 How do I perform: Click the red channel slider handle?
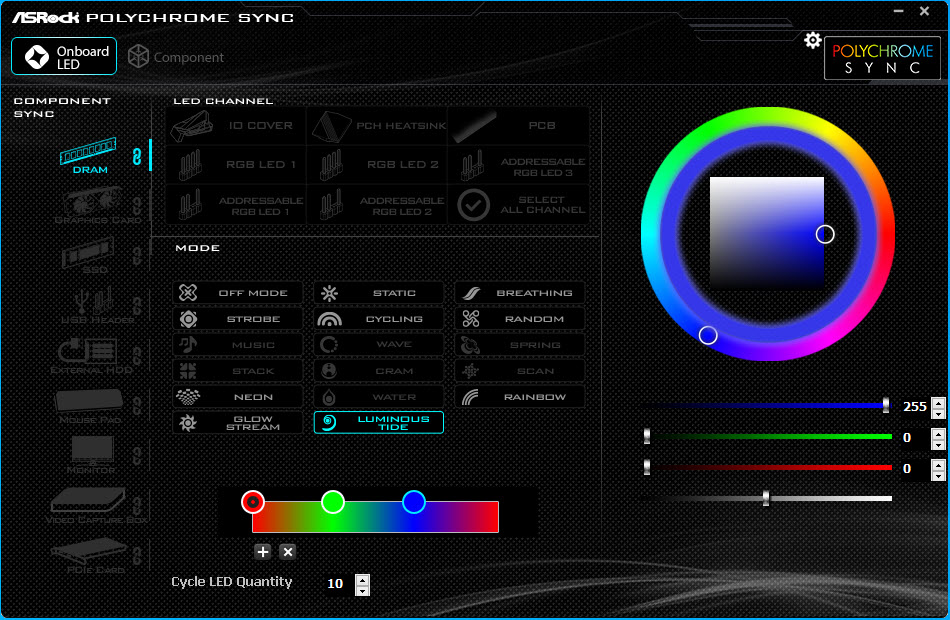tap(646, 467)
